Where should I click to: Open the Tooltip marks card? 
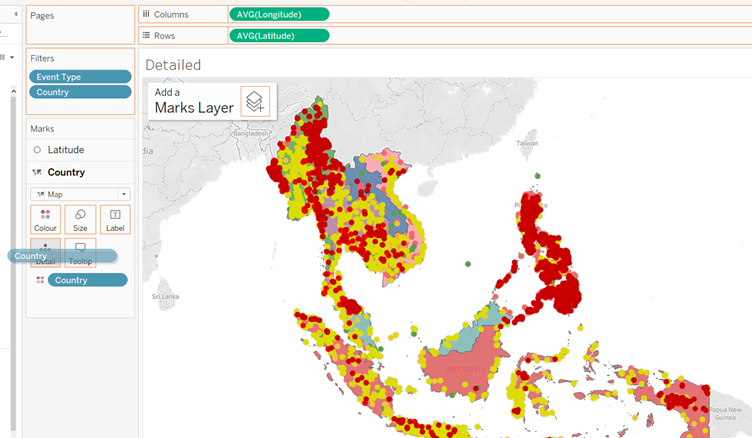click(80, 252)
